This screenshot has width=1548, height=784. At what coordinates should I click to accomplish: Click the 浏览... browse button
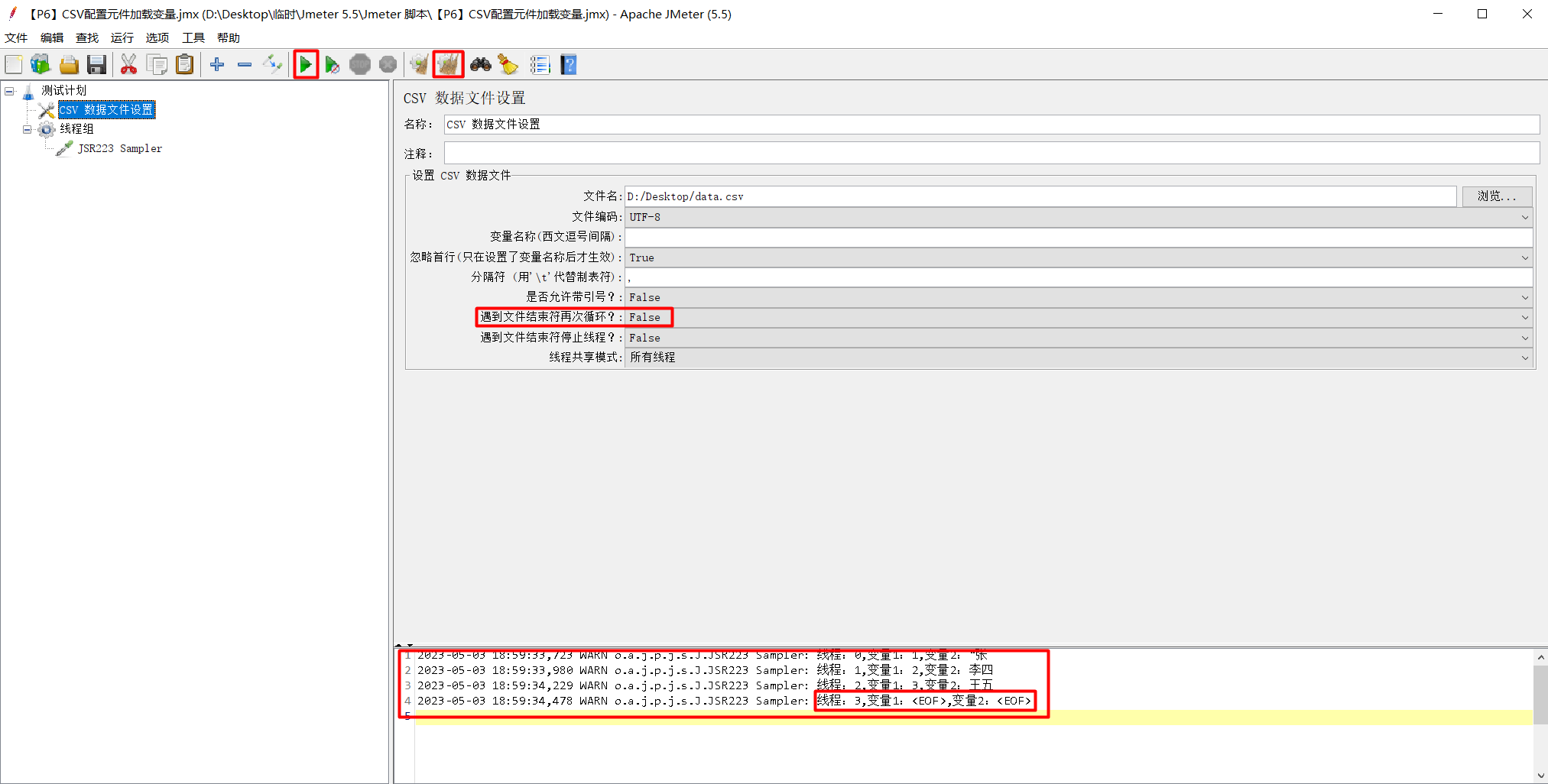coord(1497,196)
